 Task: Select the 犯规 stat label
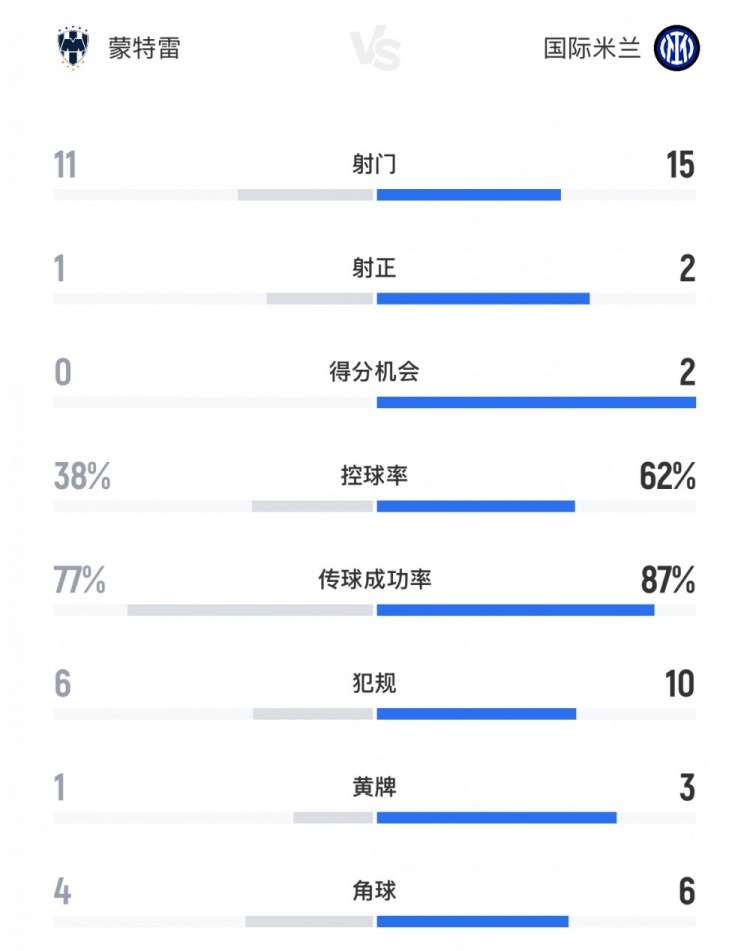tap(374, 684)
